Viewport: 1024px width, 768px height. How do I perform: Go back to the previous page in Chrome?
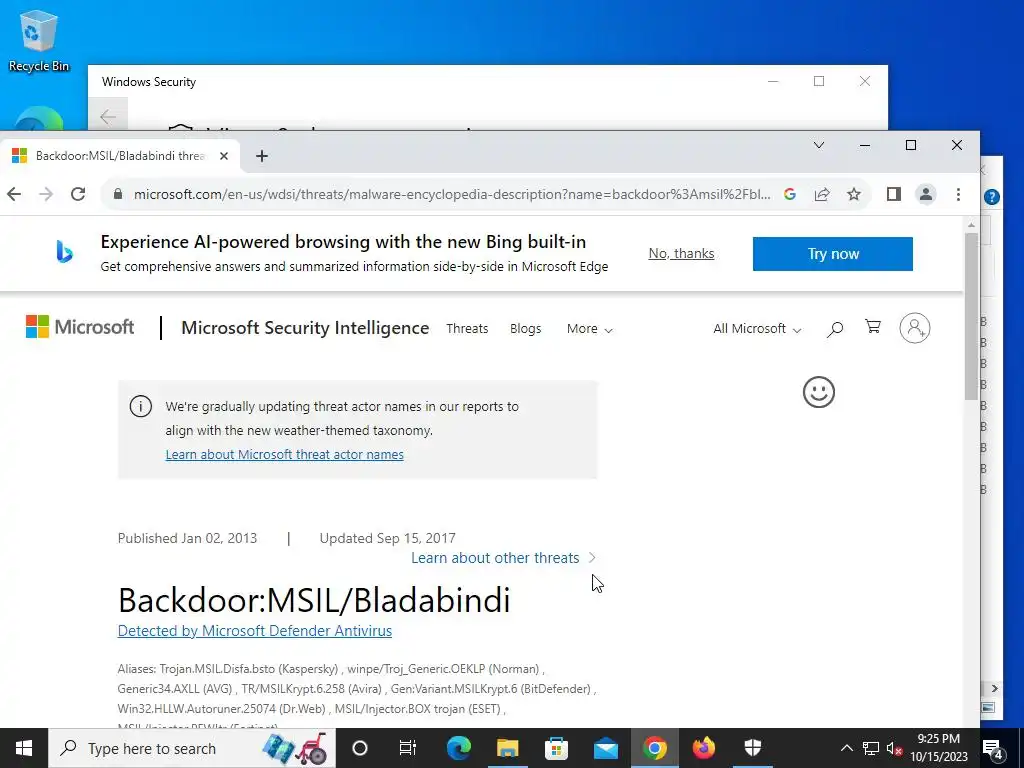[14, 194]
